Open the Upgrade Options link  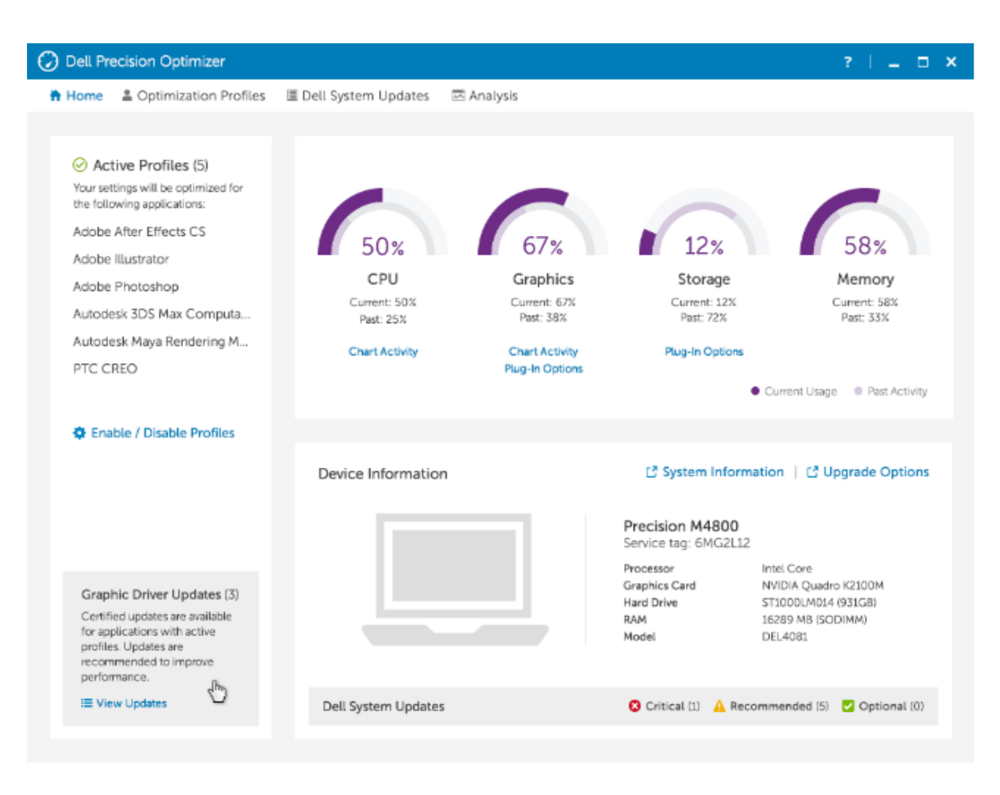867,472
